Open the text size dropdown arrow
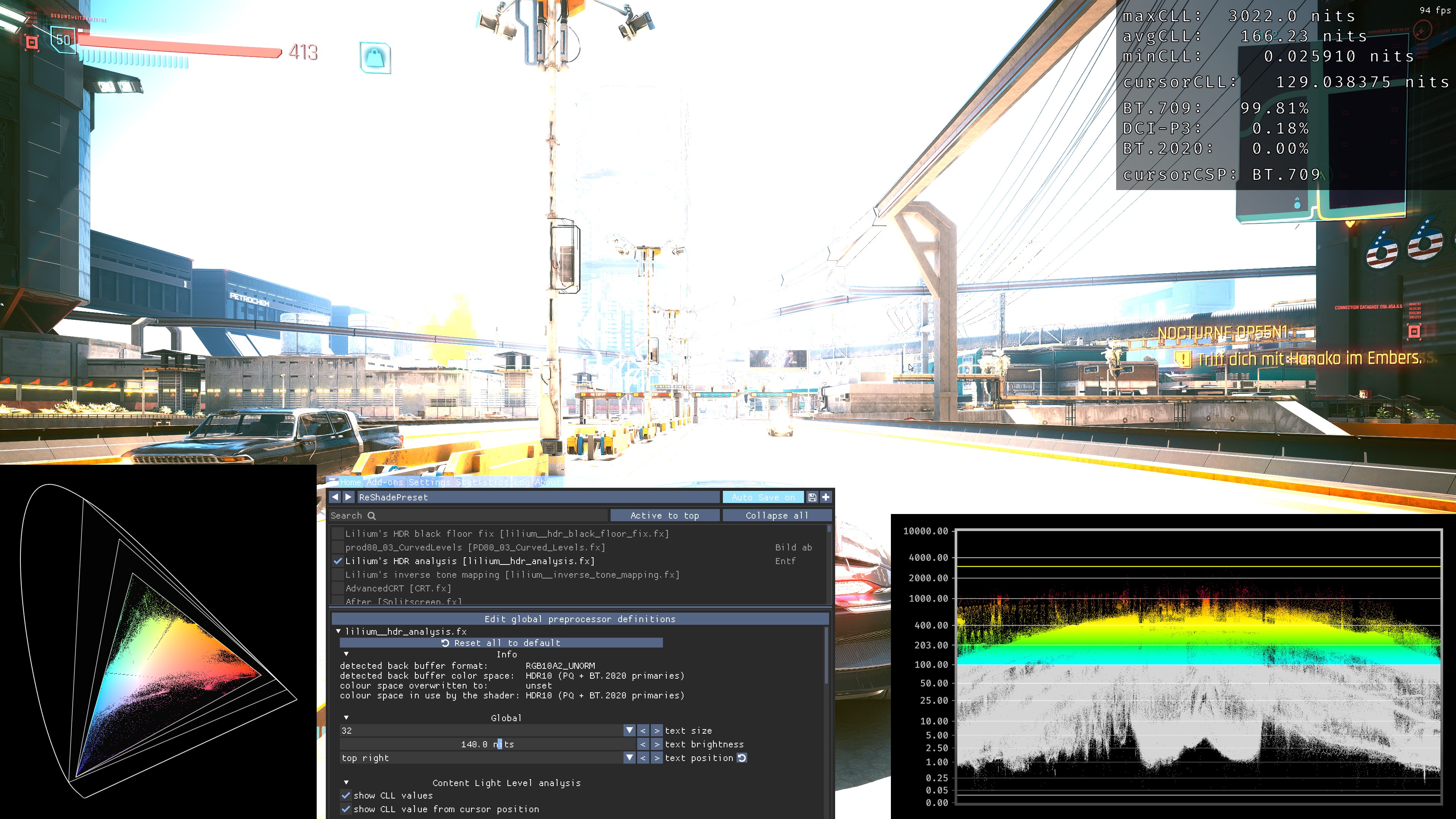 [629, 731]
